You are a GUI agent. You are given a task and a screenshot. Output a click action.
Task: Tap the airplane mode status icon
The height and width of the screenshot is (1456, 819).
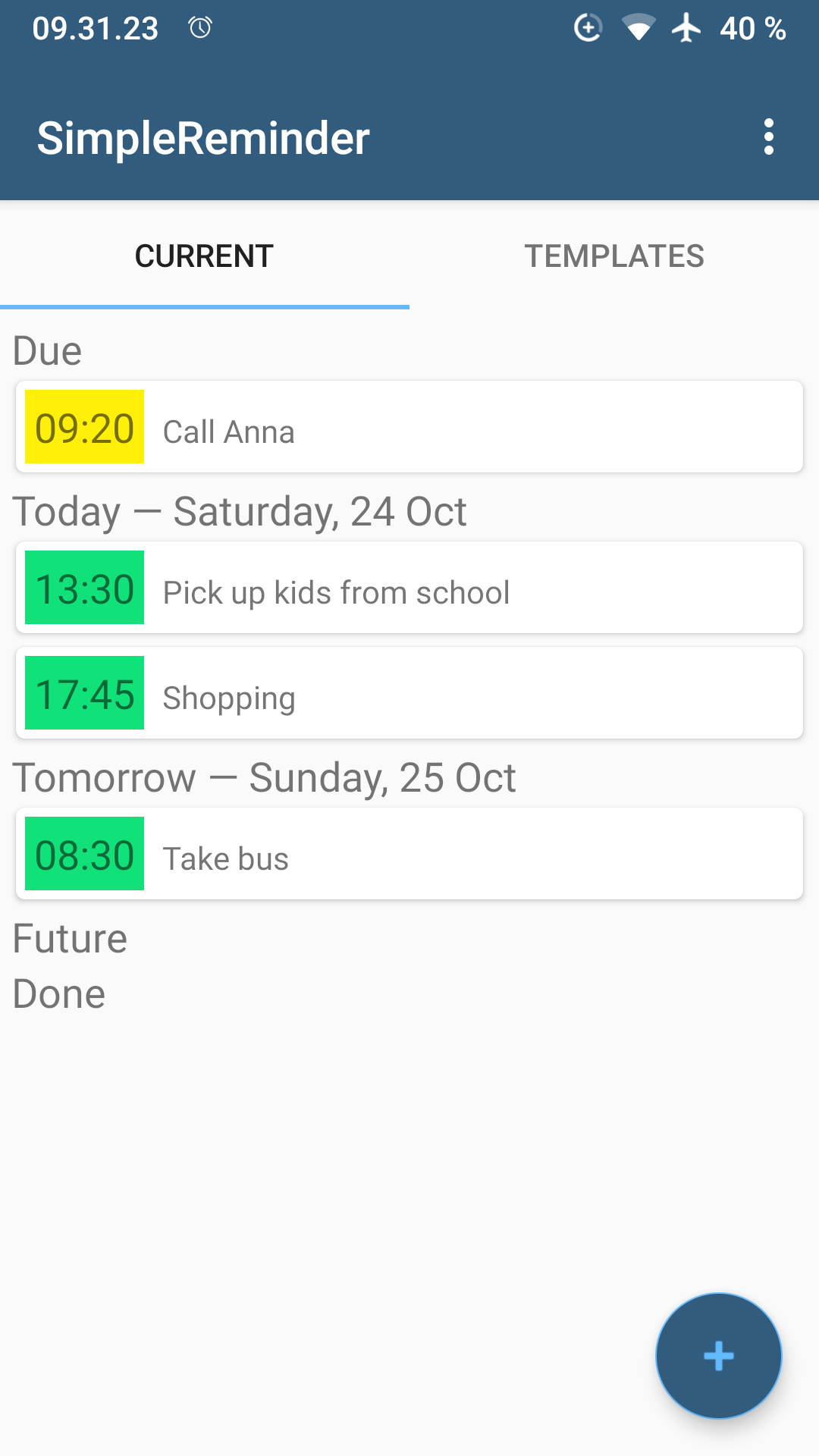[x=686, y=28]
